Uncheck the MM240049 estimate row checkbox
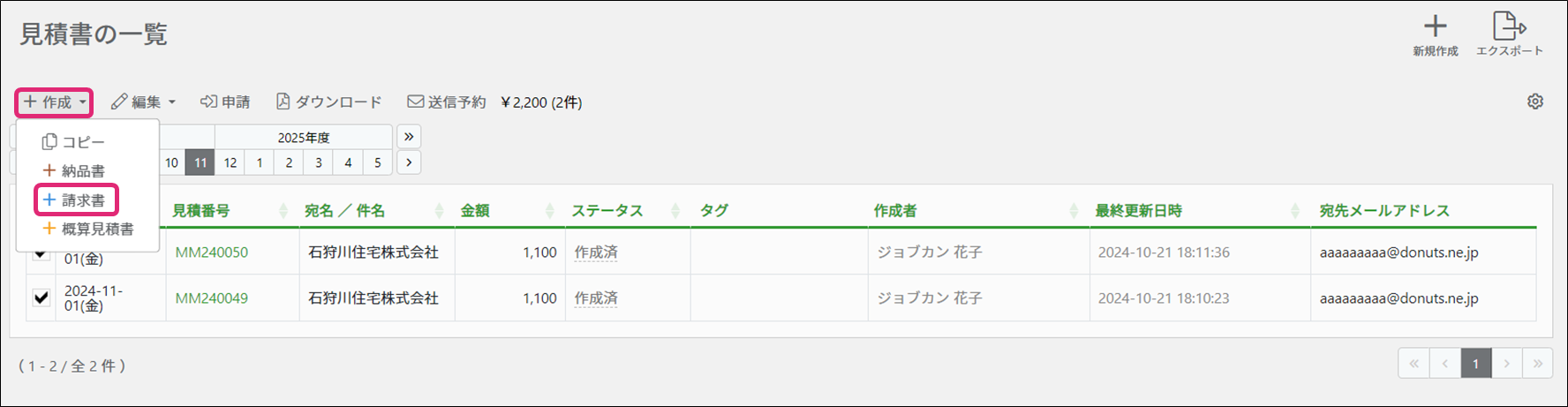The width and height of the screenshot is (1568, 407). [41, 298]
